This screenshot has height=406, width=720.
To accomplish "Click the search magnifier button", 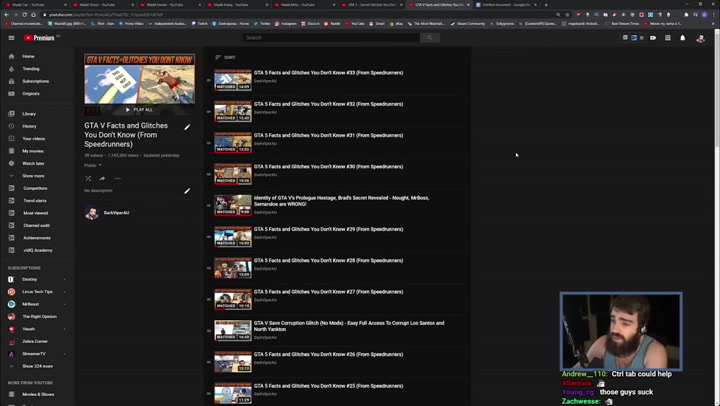I will [x=430, y=38].
